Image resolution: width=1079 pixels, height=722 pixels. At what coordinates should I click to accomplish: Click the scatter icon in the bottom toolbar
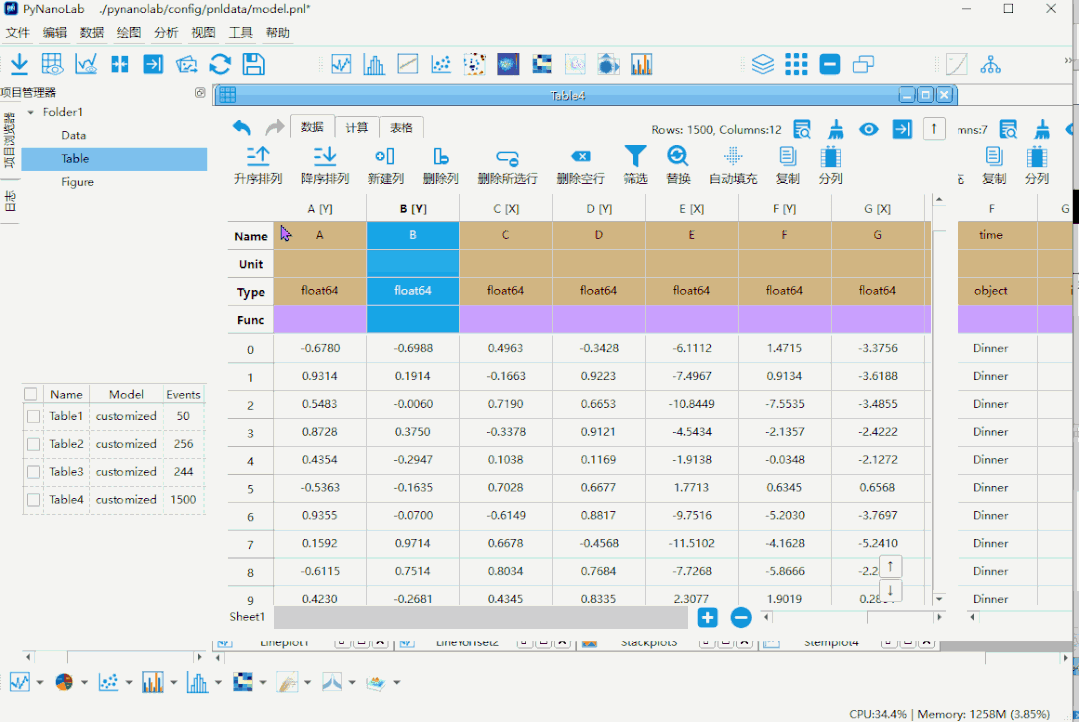109,682
